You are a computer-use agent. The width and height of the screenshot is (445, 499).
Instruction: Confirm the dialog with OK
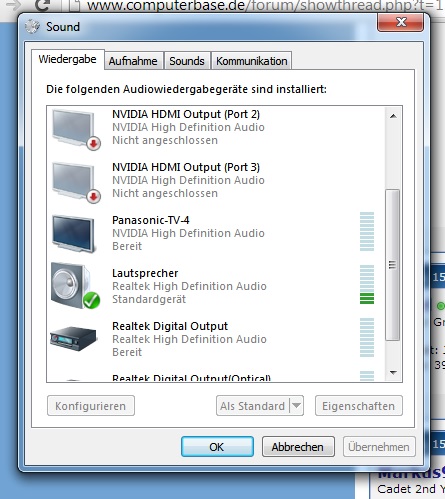coord(217,447)
